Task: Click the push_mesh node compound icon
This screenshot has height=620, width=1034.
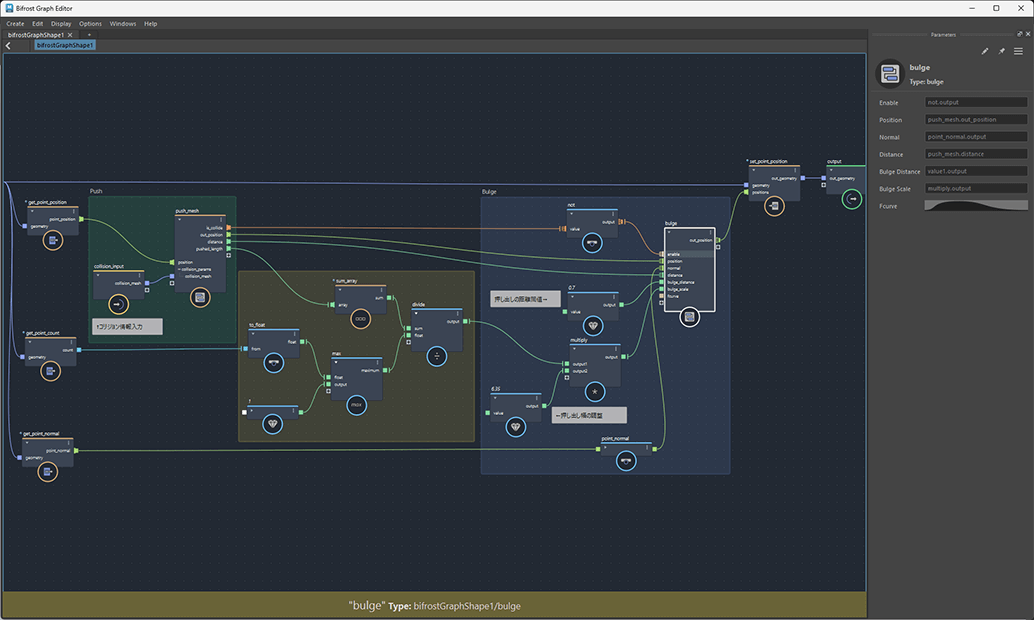Action: coord(200,297)
